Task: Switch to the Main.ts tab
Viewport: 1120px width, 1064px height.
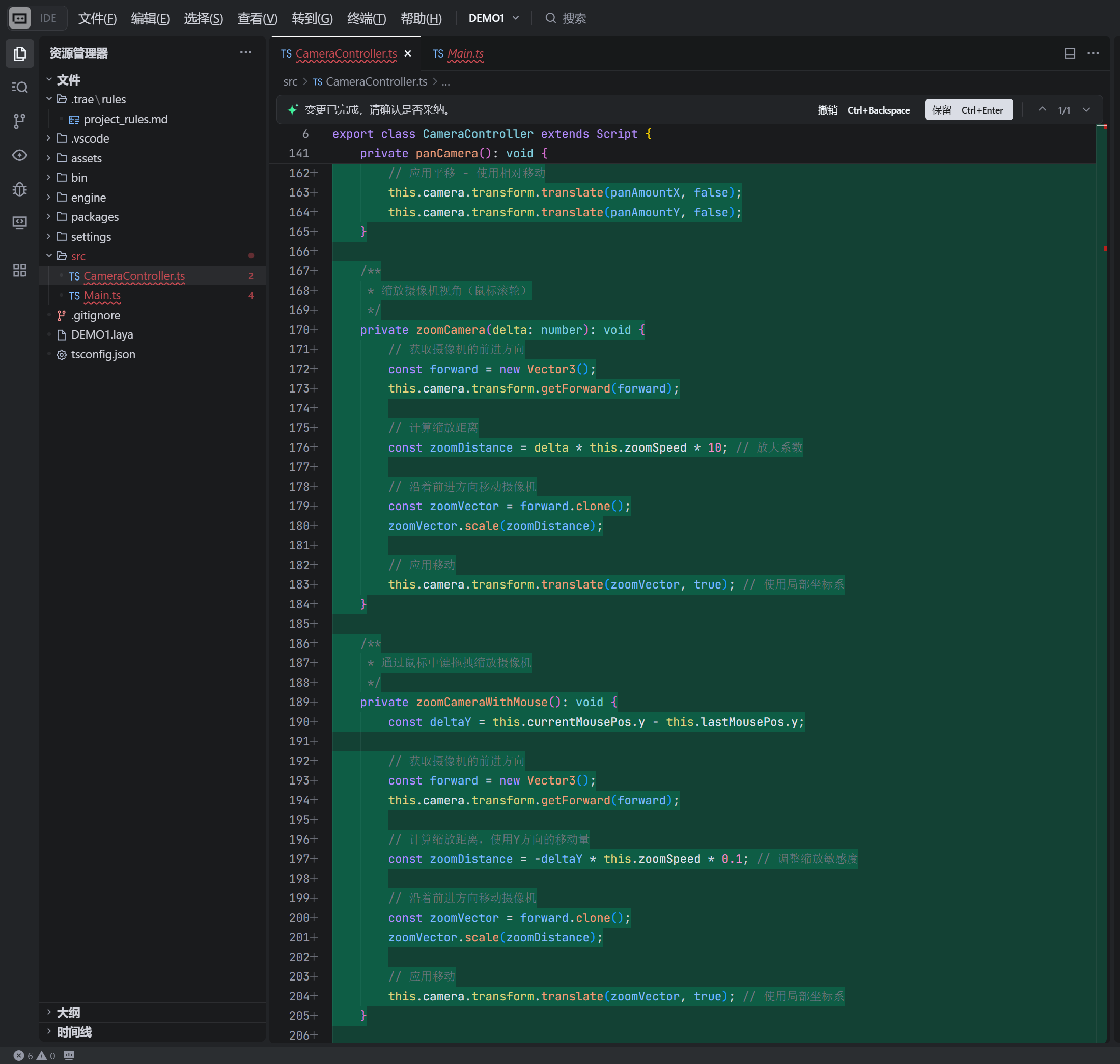Action: click(464, 54)
